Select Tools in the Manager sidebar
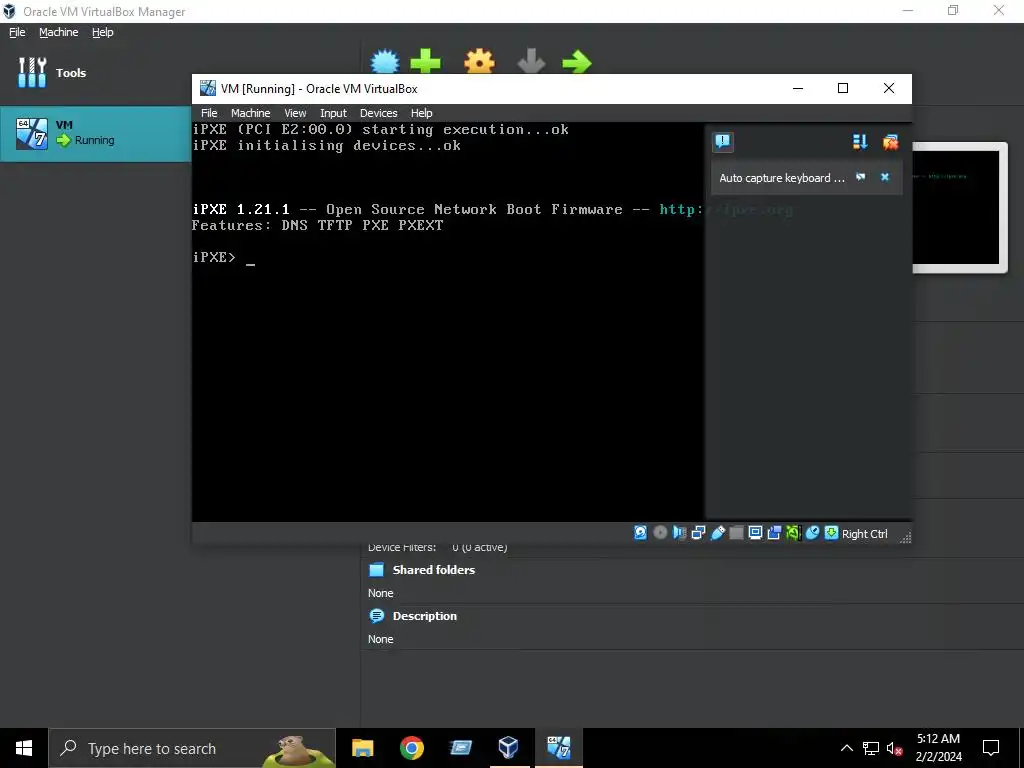Viewport: 1024px width, 768px height. tap(95, 72)
